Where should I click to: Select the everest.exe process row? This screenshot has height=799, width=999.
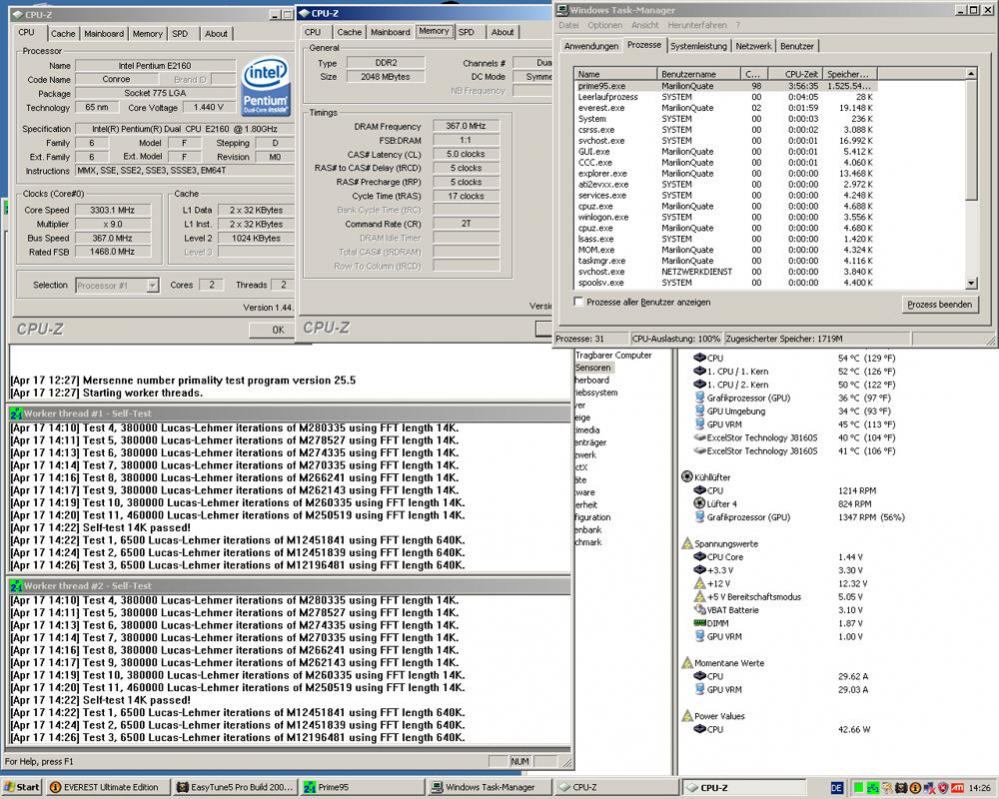coord(725,108)
